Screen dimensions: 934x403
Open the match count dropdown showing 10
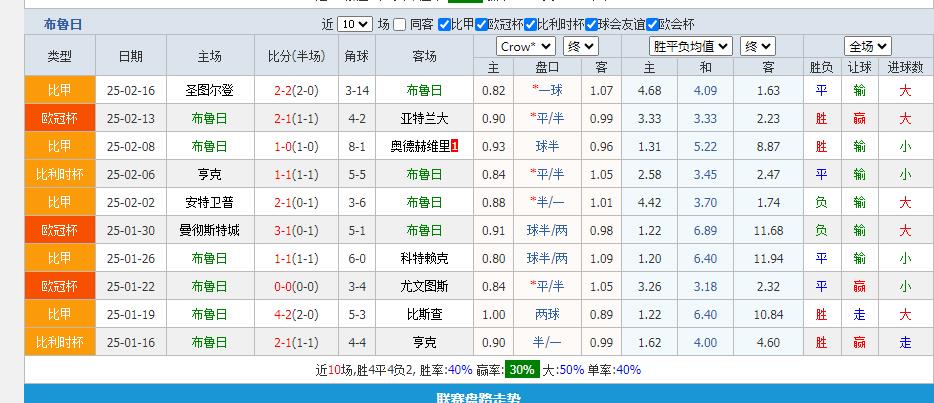tap(354, 24)
